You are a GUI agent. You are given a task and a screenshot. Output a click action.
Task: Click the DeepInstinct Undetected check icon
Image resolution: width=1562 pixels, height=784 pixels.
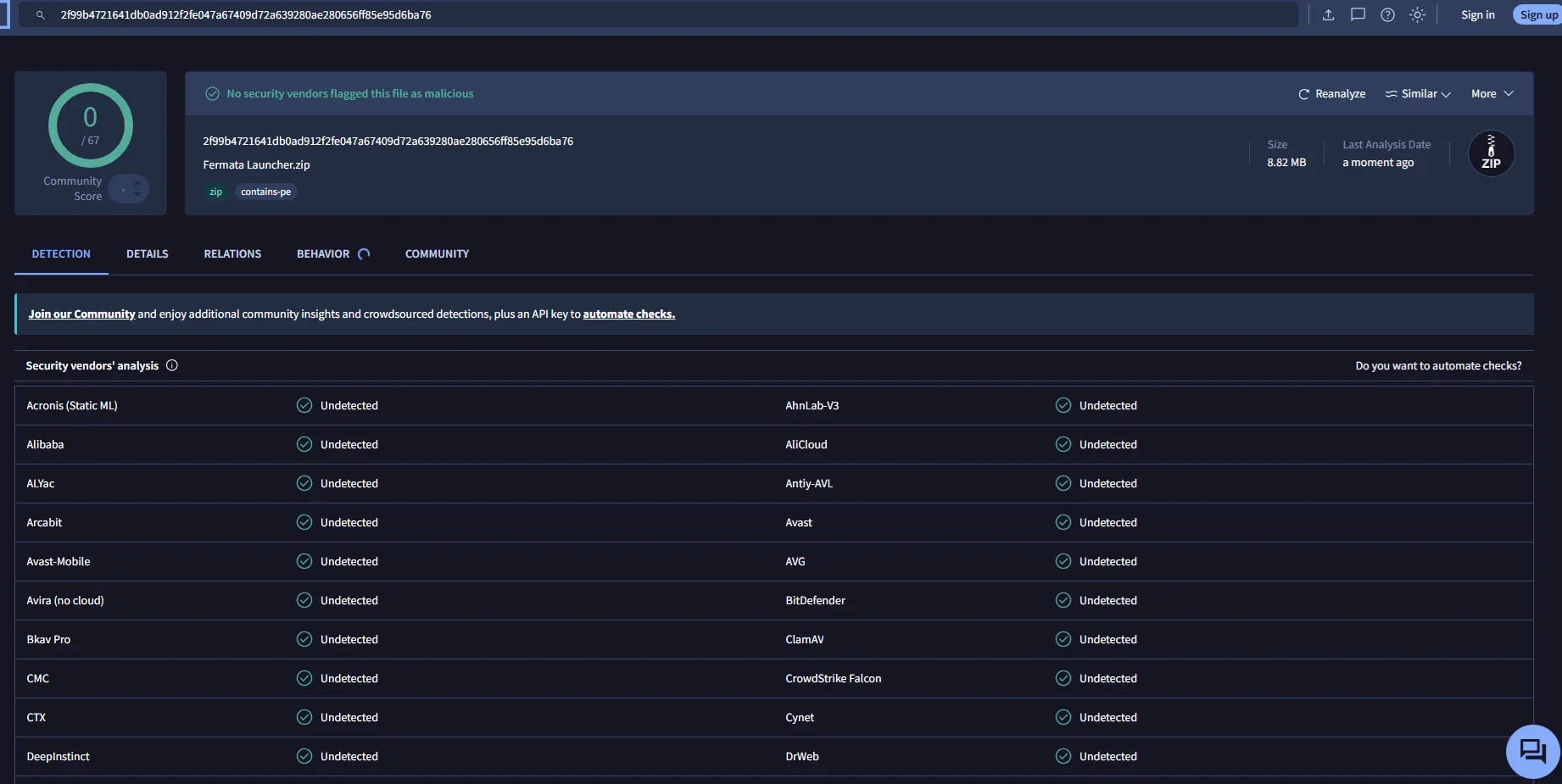[304, 756]
